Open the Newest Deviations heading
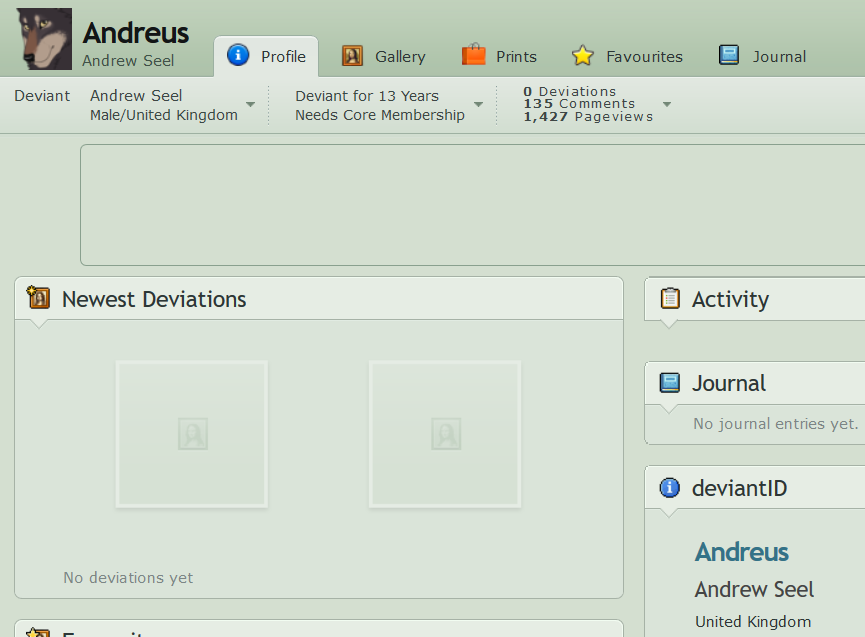This screenshot has width=865, height=637. (154, 299)
